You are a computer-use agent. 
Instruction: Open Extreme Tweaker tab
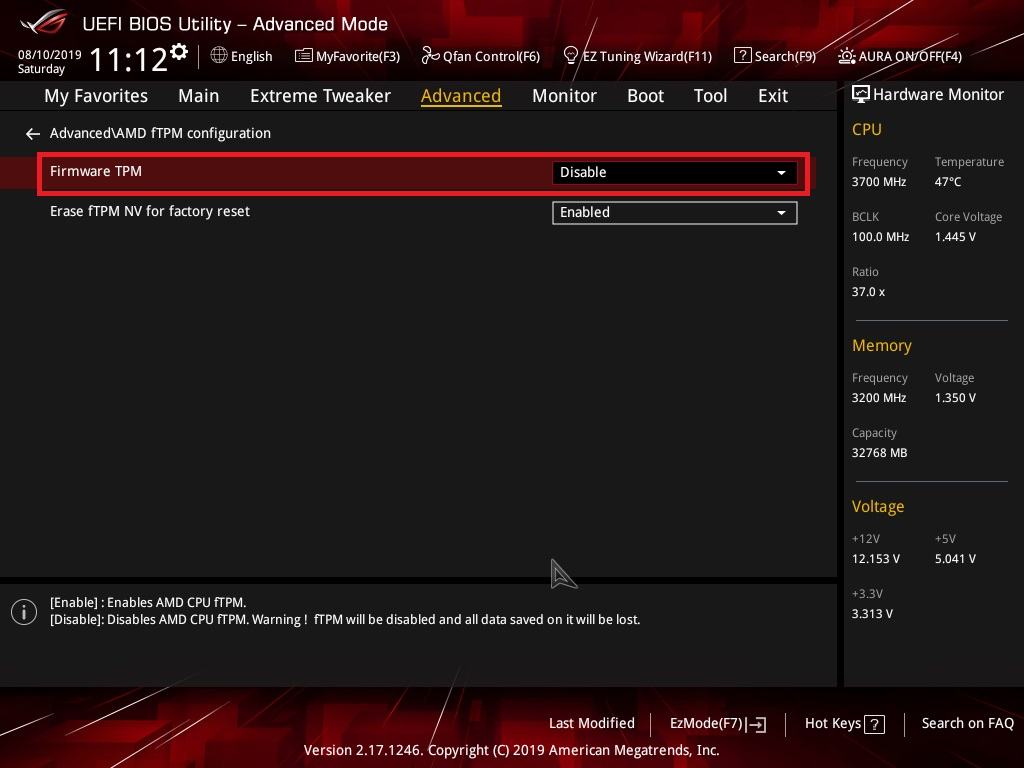point(320,96)
